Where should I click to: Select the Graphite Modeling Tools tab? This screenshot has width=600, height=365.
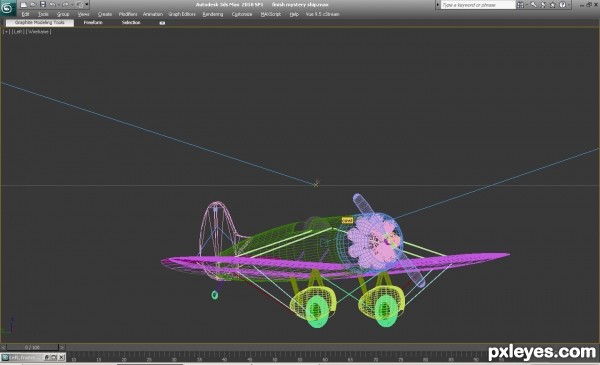pyautogui.click(x=40, y=23)
